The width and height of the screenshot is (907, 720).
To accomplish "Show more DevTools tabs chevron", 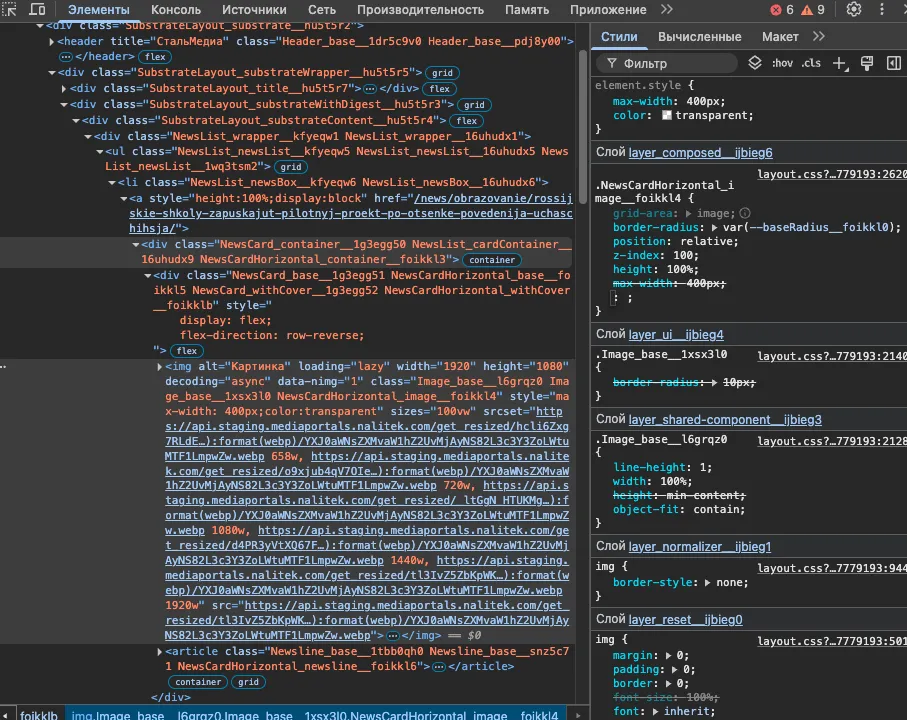I will pyautogui.click(x=667, y=9).
